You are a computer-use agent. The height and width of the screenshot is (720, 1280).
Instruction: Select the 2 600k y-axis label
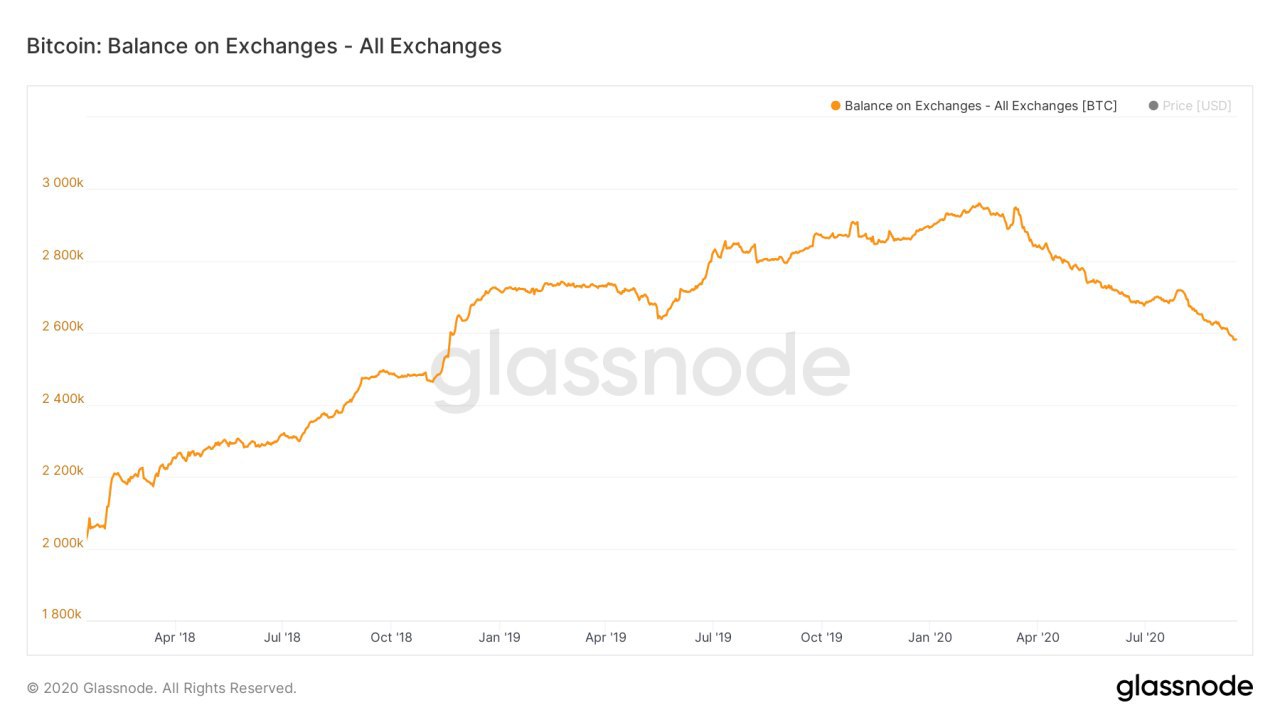[62, 327]
